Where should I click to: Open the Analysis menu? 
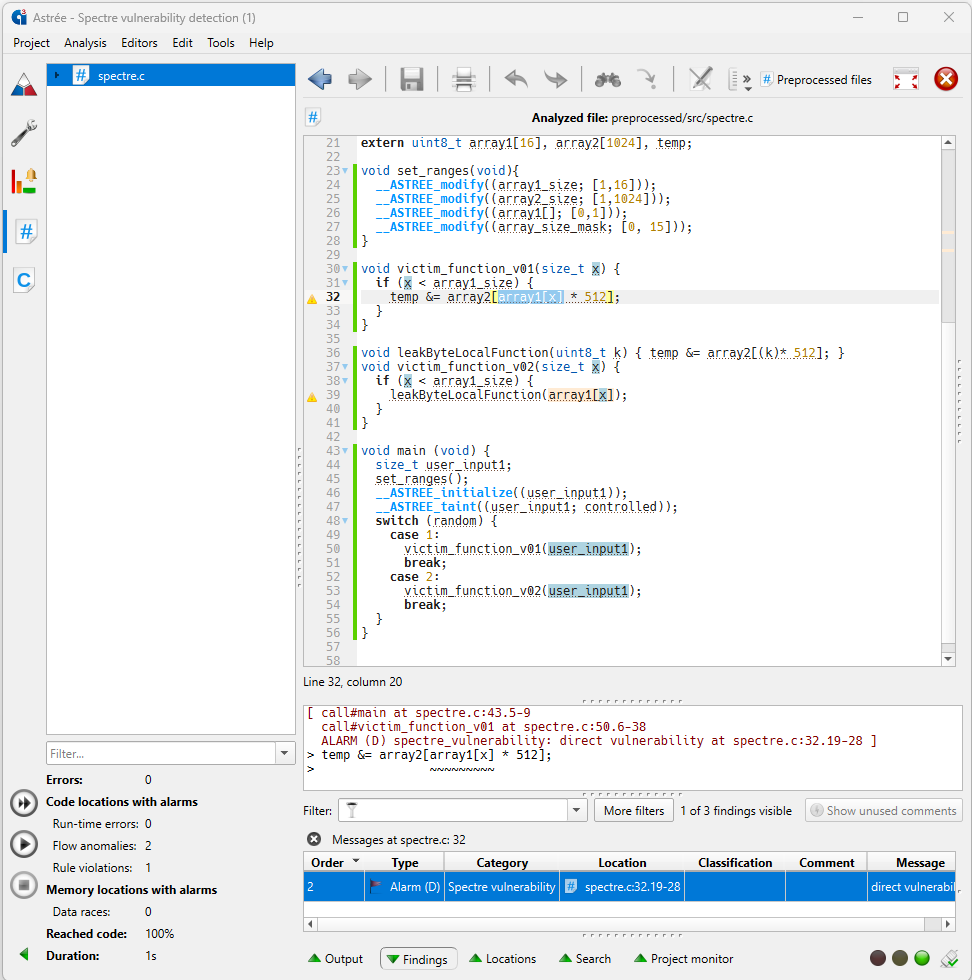tap(85, 43)
